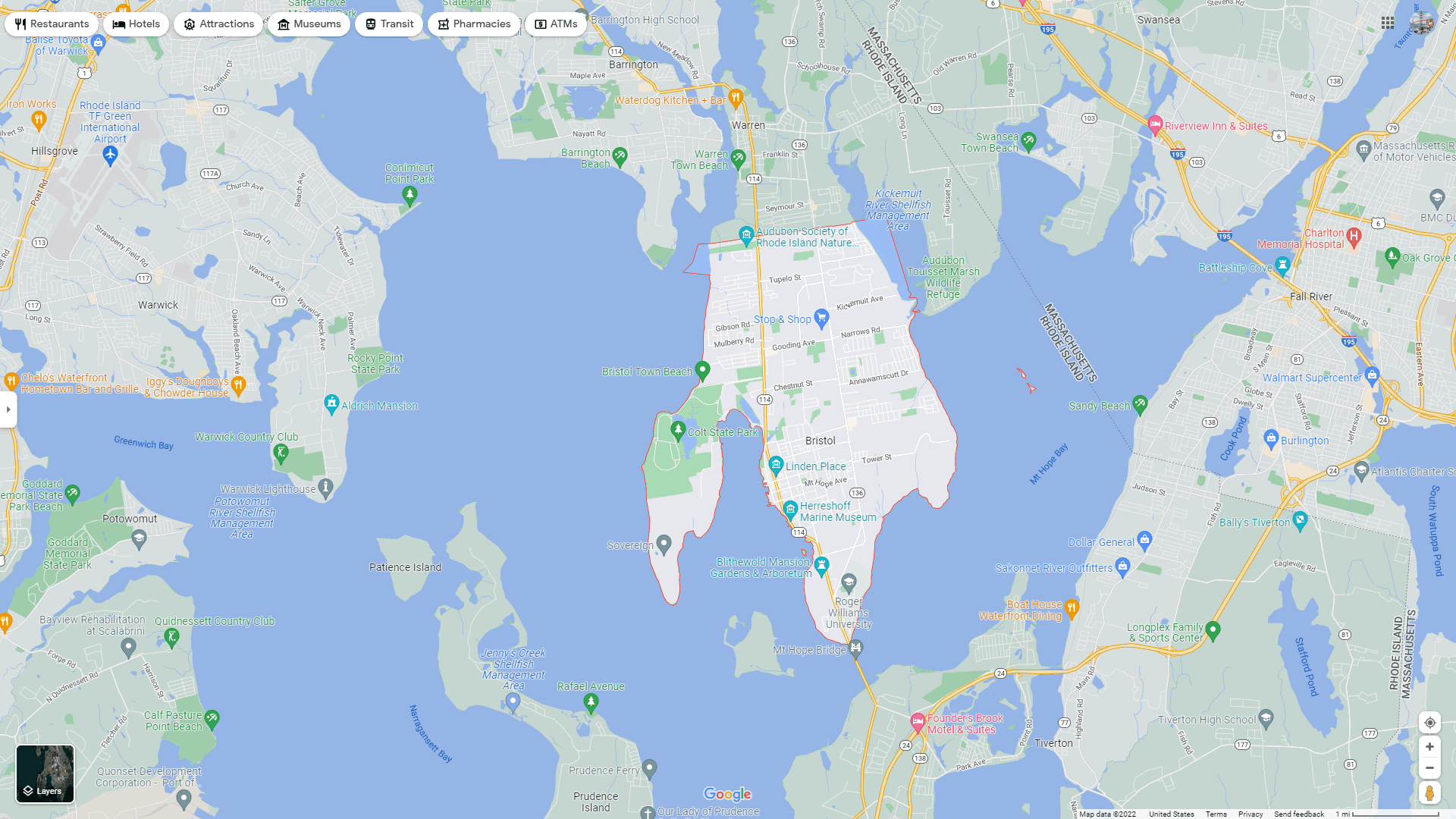Select the Warwick Country Club golf pin
Screen dimensions: 1456x819
pyautogui.click(x=281, y=453)
